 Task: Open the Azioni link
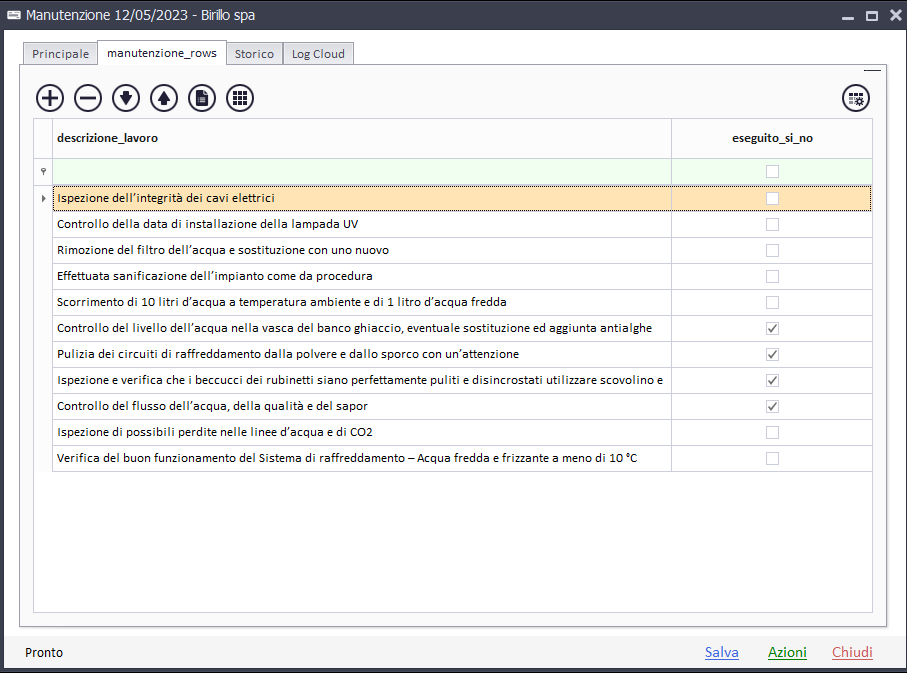click(x=787, y=652)
